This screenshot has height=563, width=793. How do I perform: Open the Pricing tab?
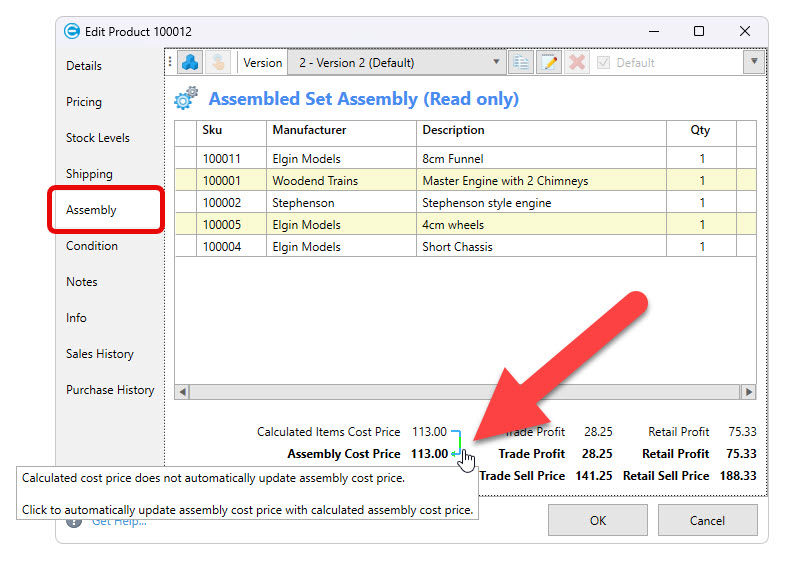pyautogui.click(x=84, y=102)
